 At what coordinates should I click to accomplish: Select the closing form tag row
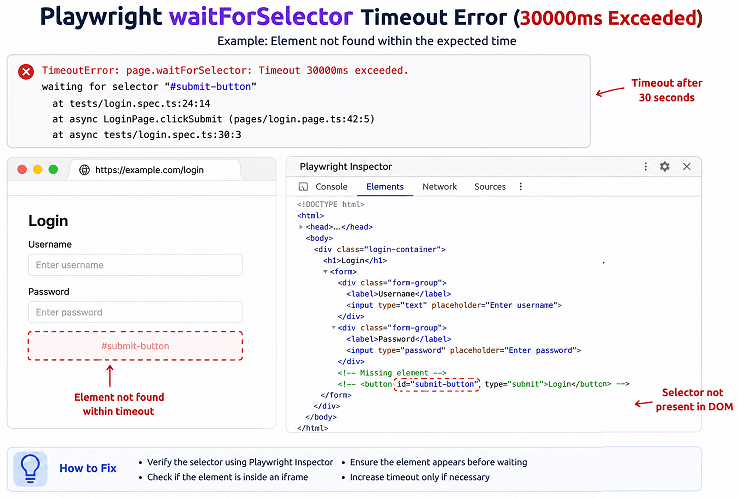click(336, 395)
